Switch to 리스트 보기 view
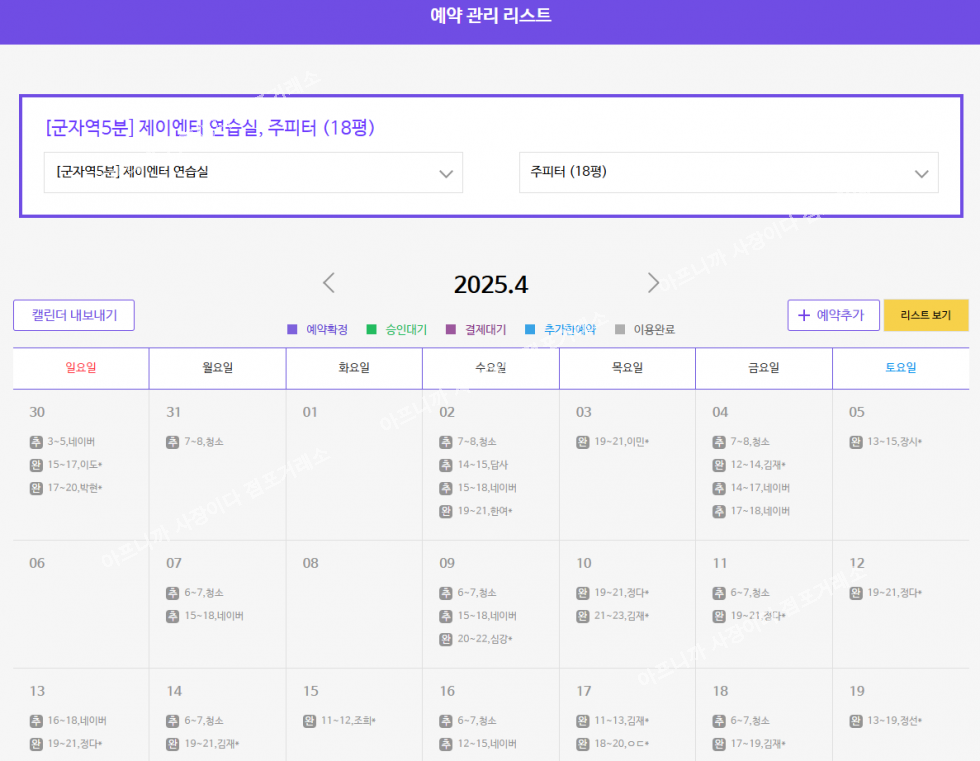980x761 pixels. tap(925, 315)
